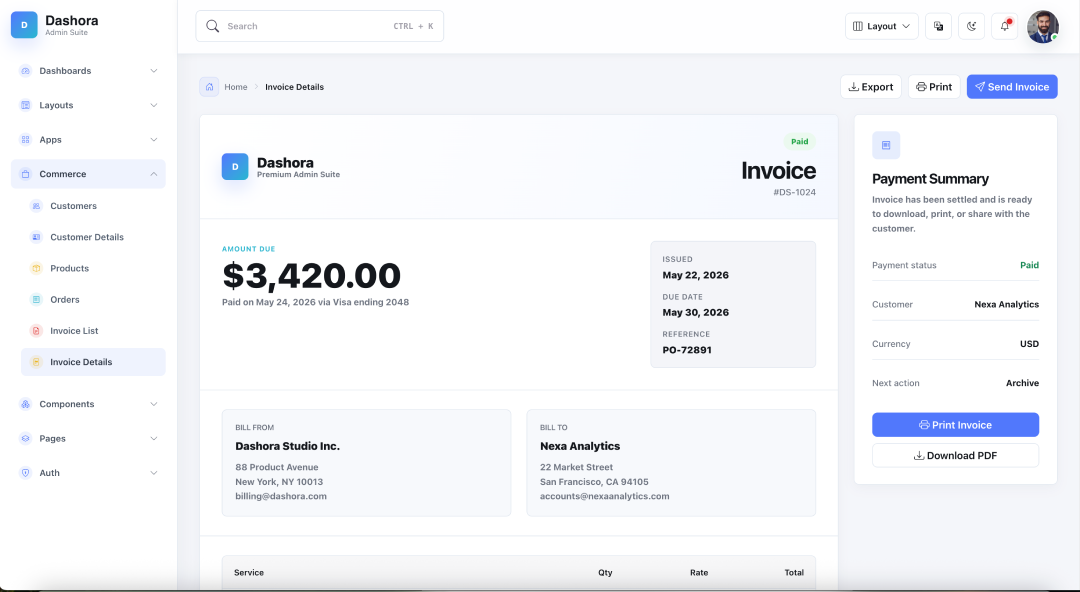This screenshot has width=1080, height=592.
Task: Open Invoice List in the sidebar
Action: pos(93,331)
